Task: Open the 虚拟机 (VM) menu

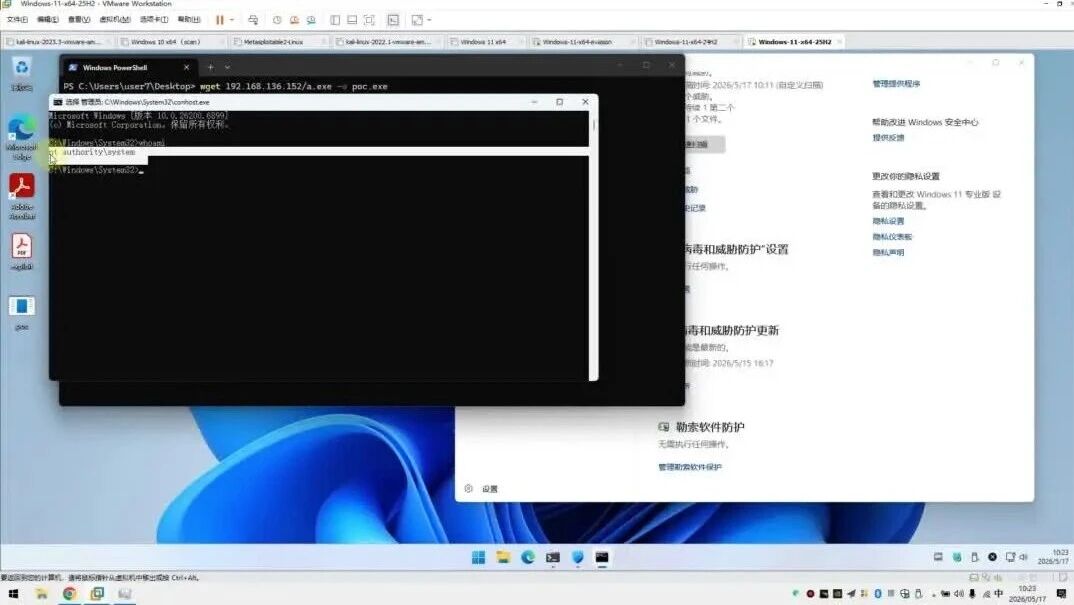Action: [114, 20]
